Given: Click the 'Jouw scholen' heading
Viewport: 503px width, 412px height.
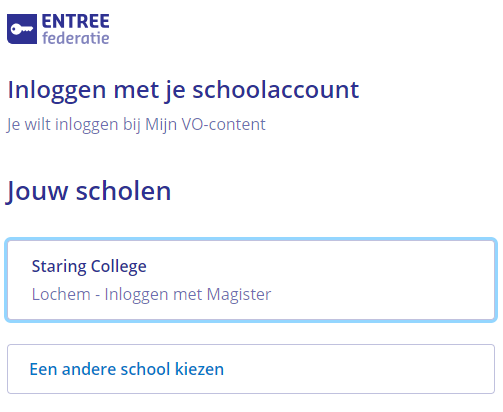Looking at the screenshot, I should (89, 191).
